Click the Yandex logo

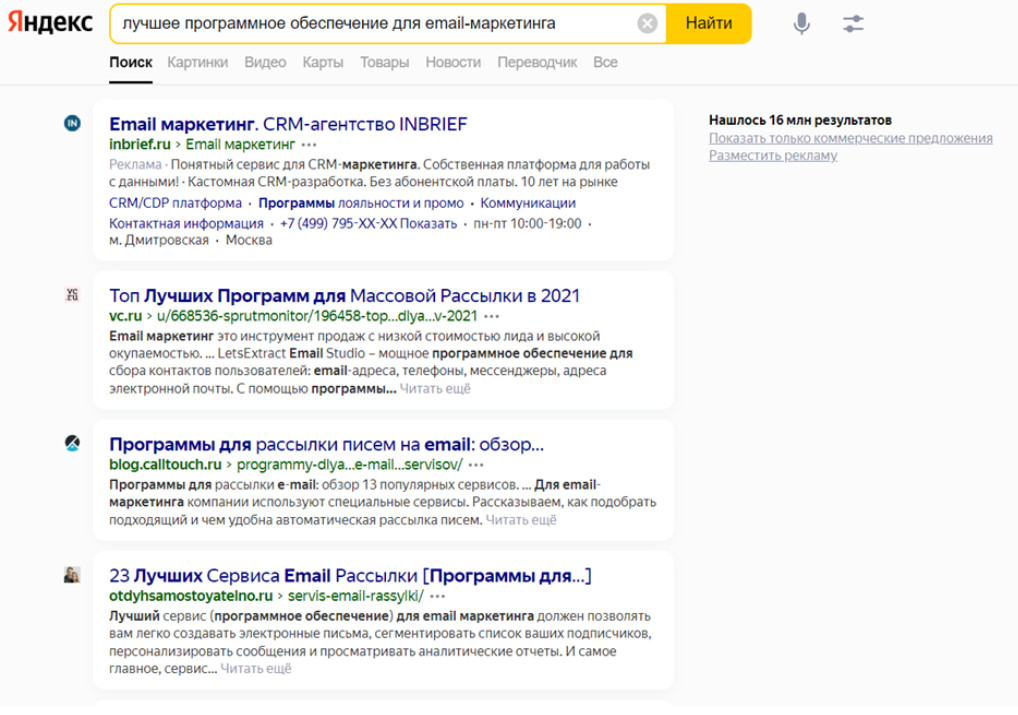click(50, 23)
